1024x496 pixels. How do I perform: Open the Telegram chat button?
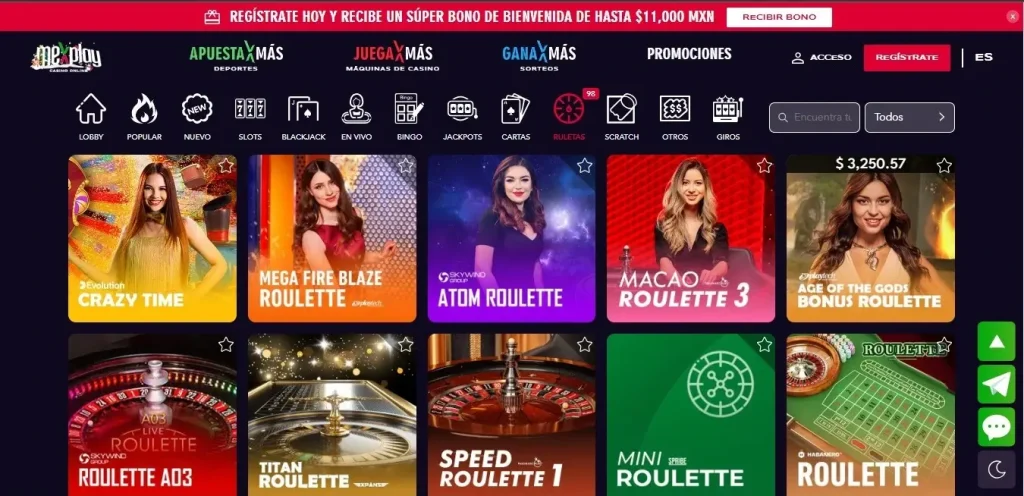[x=997, y=384]
